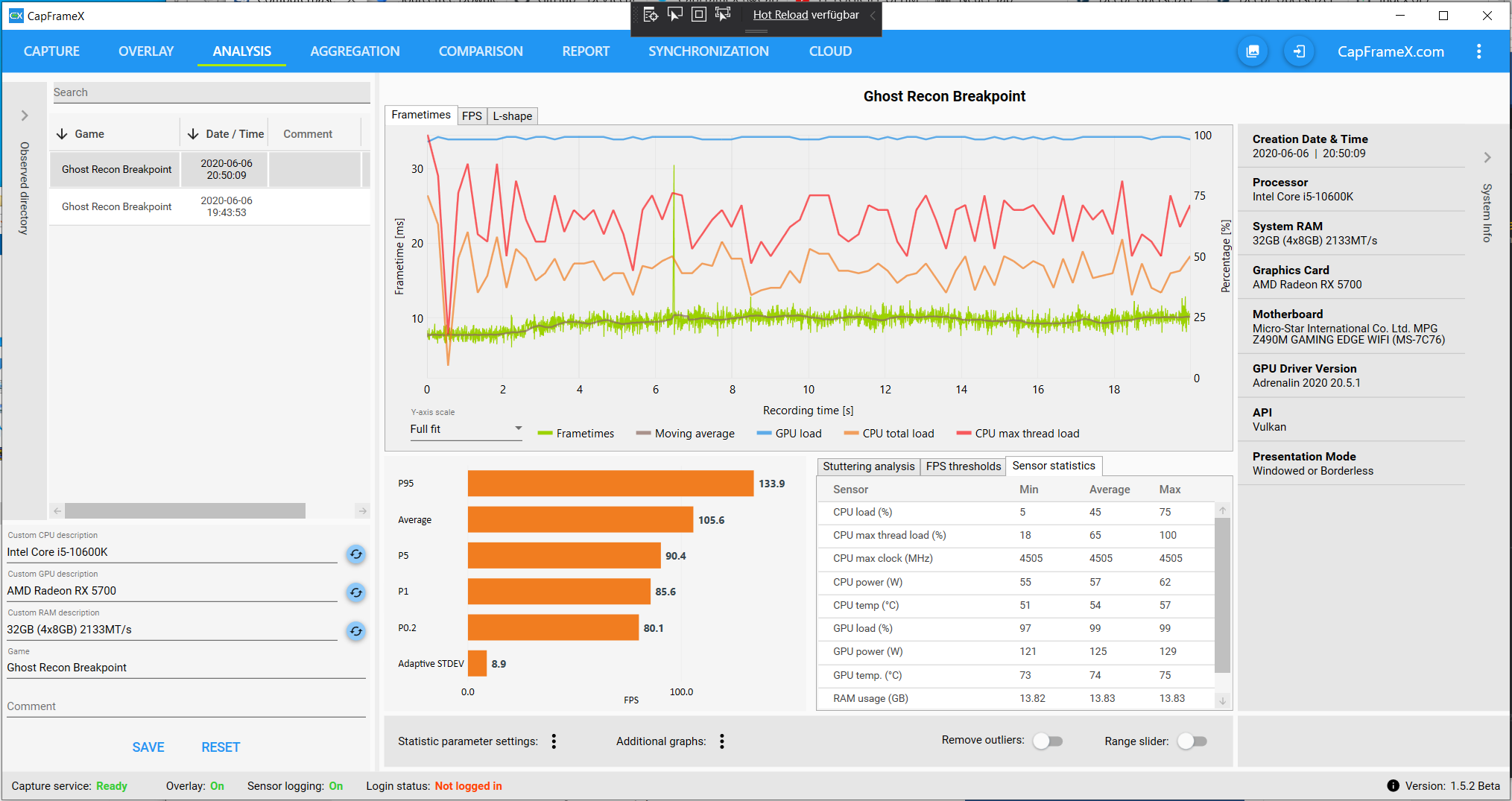Image resolution: width=1512 pixels, height=801 pixels.
Task: Click the CapFrameX title bar logo
Action: [16, 16]
